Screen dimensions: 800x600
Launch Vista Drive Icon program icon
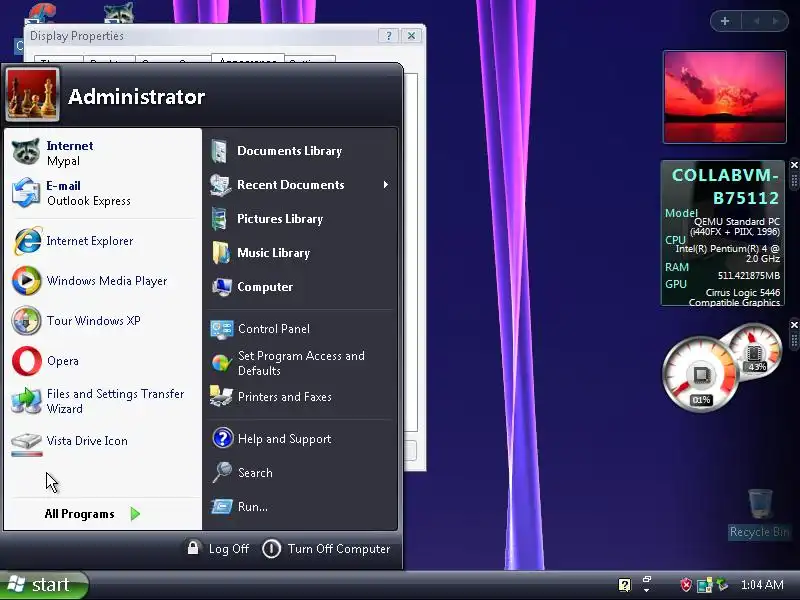(x=27, y=444)
